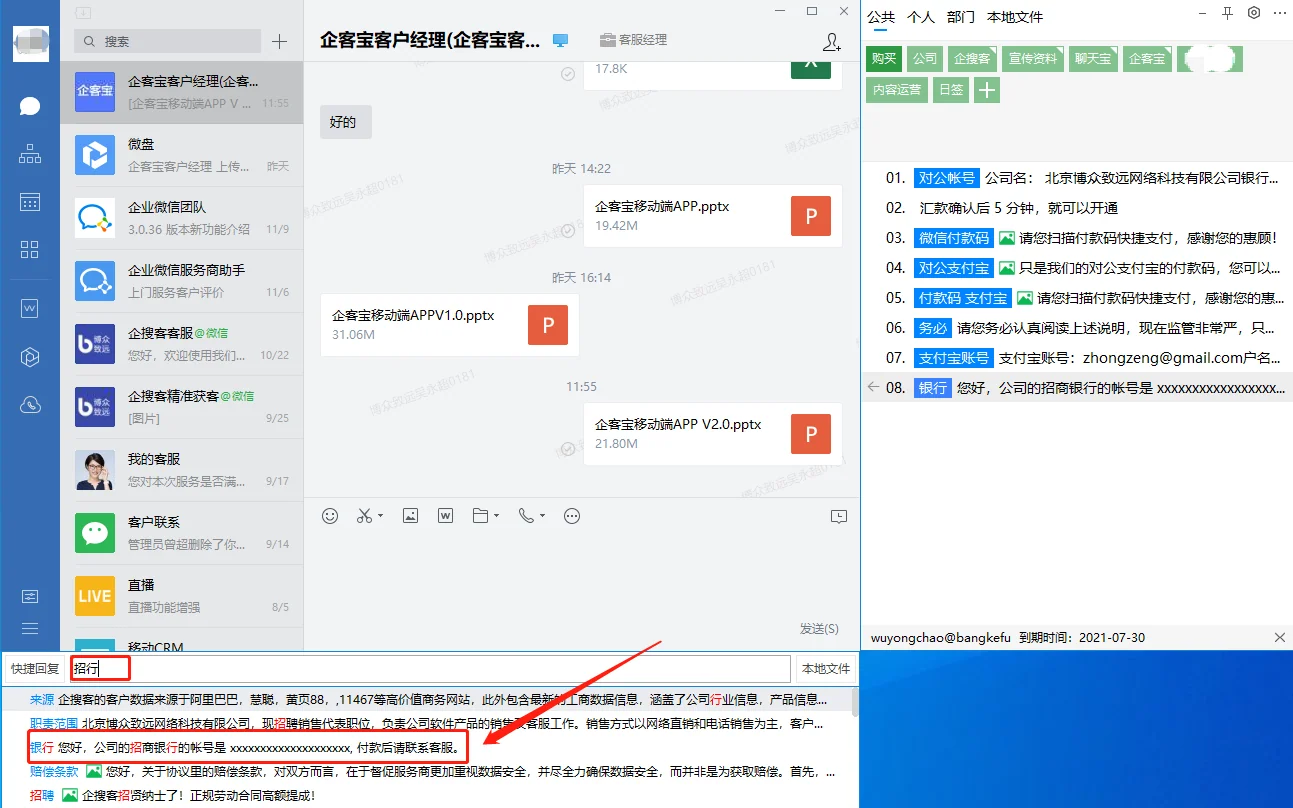The width and height of the screenshot is (1293, 808).
Task: Open the 我的客服 conversation
Action: (181, 470)
